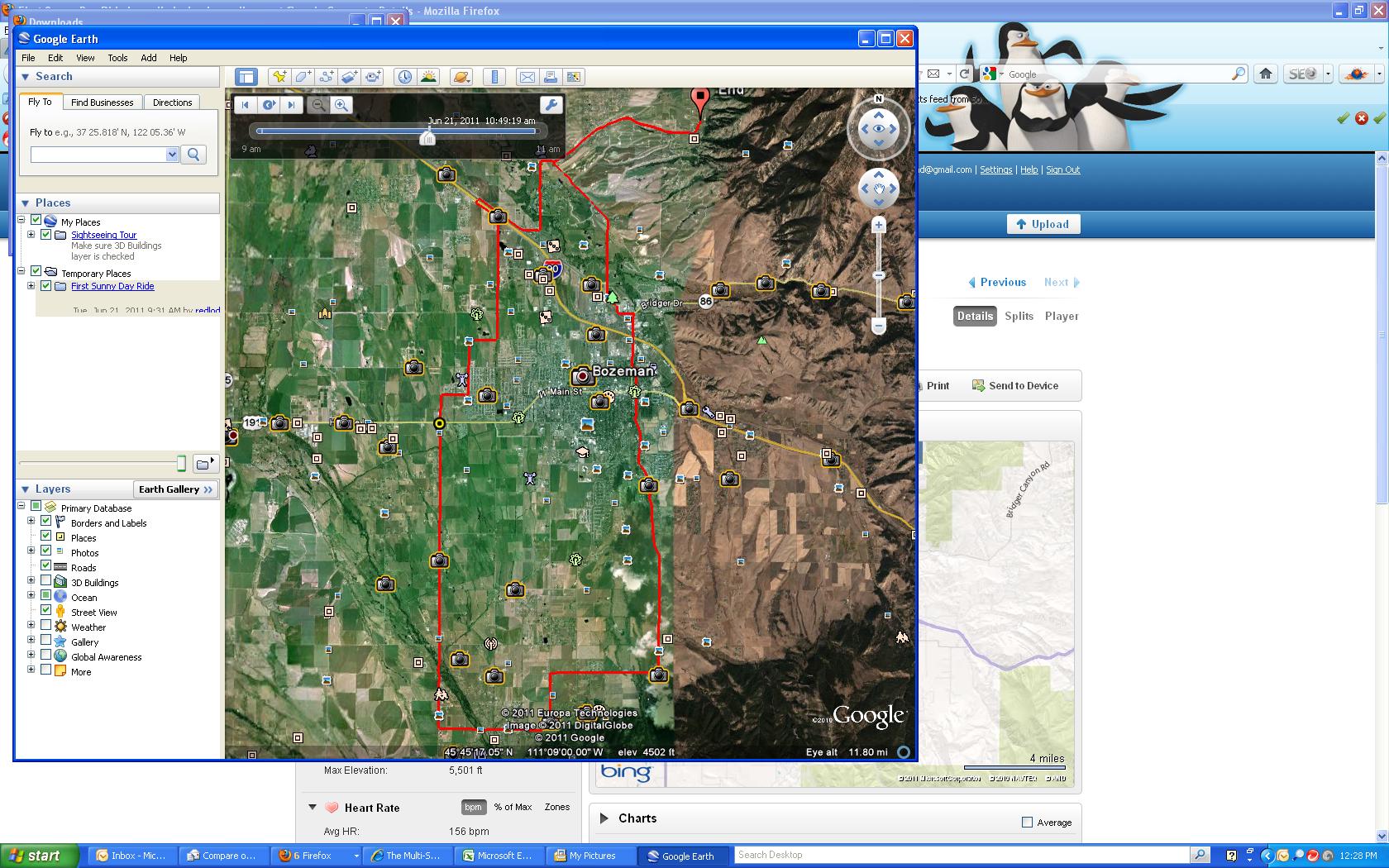Uncheck the My Places checkbox
The width and height of the screenshot is (1389, 868).
(36, 221)
